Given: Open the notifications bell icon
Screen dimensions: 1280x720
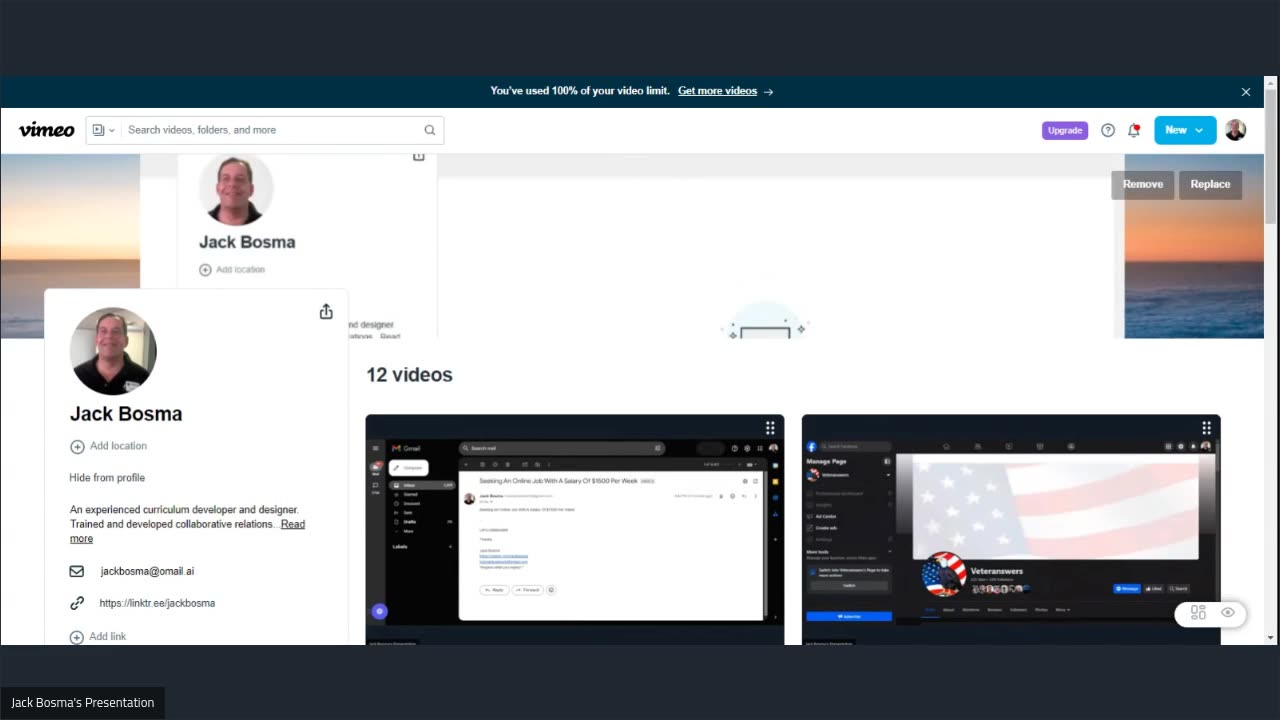Looking at the screenshot, I should pyautogui.click(x=1134, y=130).
